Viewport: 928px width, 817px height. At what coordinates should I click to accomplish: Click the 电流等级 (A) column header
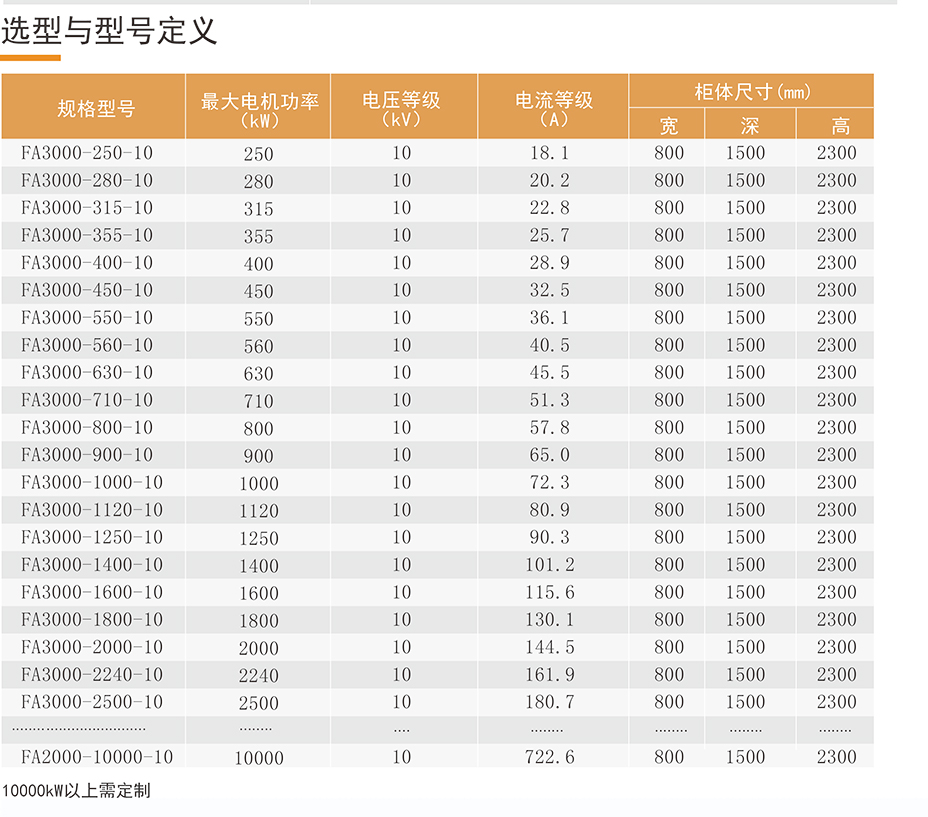click(x=554, y=108)
